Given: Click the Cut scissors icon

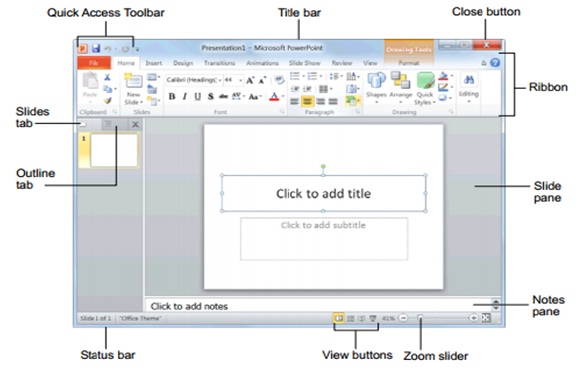Looking at the screenshot, I should point(107,77).
